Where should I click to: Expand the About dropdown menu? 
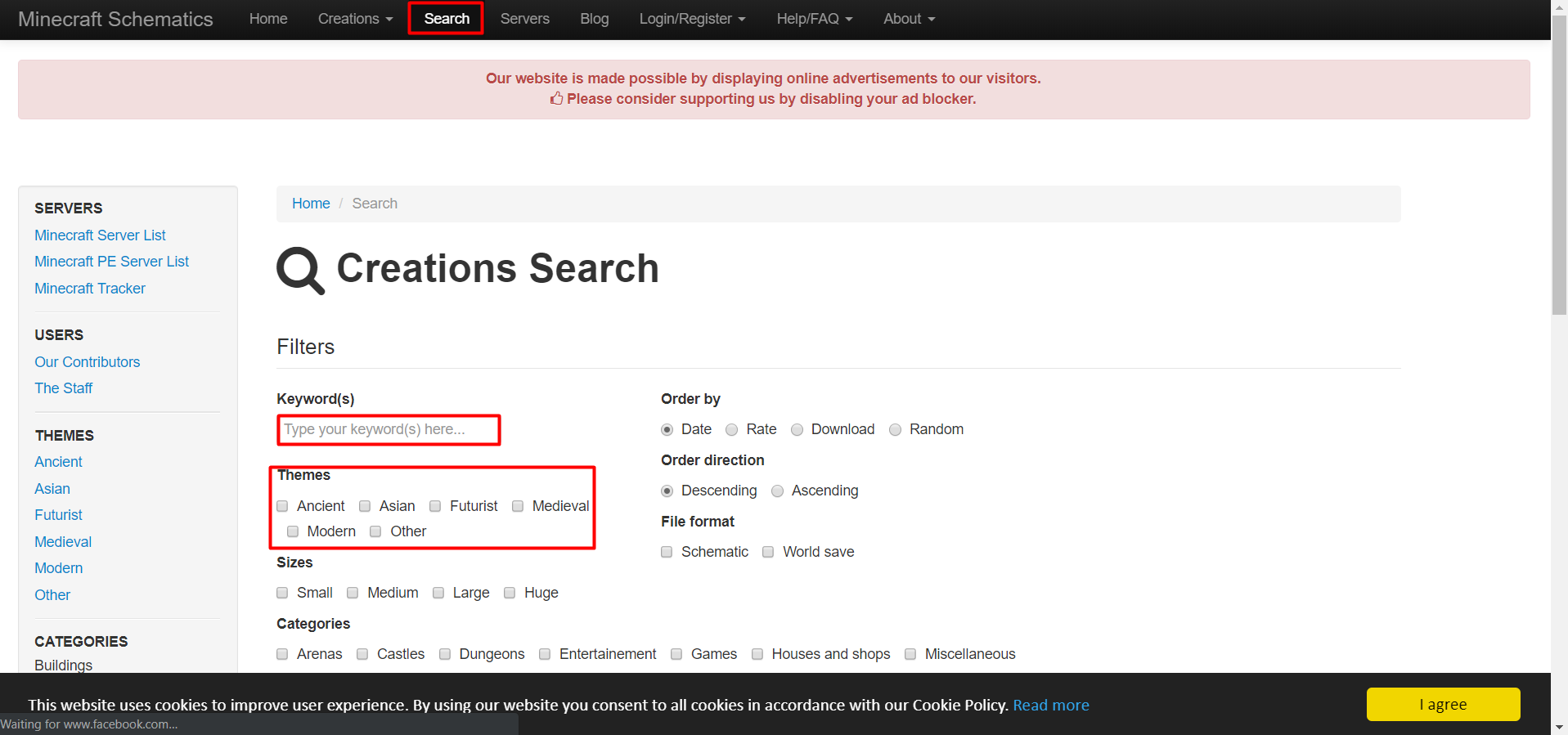click(x=909, y=19)
